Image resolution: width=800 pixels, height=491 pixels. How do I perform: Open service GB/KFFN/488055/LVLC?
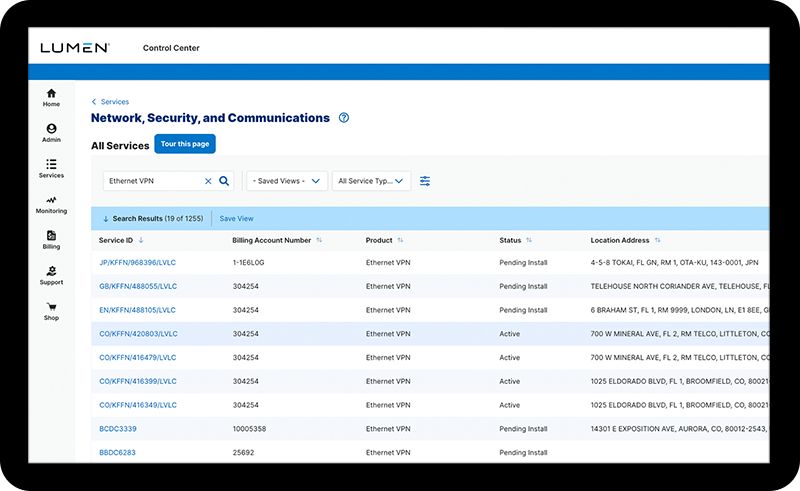[138, 286]
